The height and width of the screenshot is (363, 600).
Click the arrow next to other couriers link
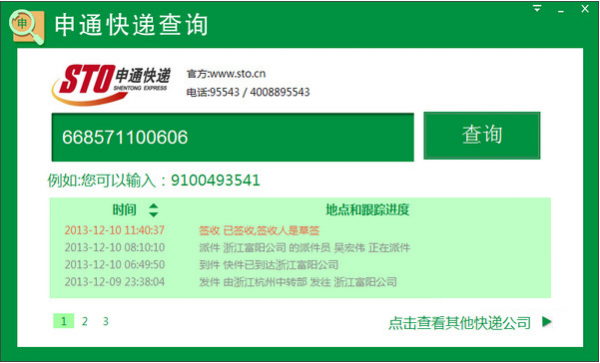pos(546,322)
